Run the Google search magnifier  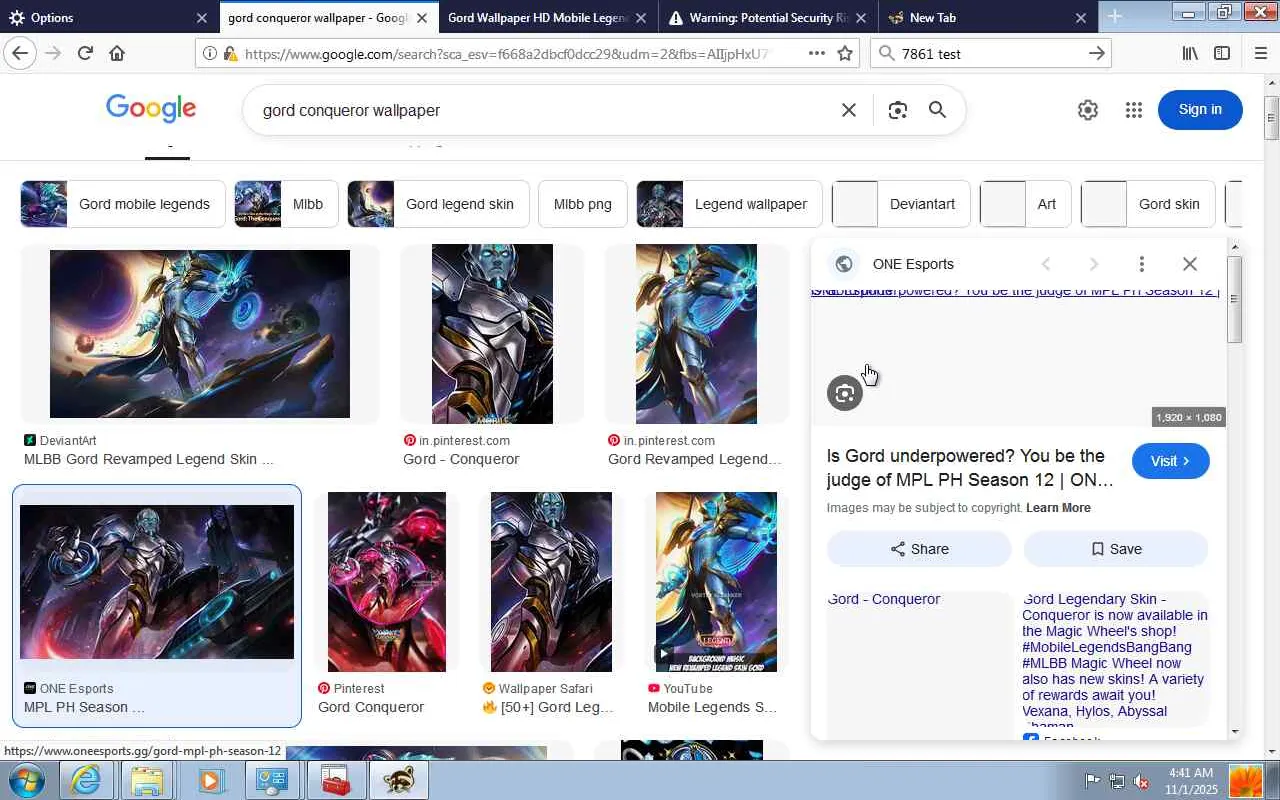click(x=937, y=110)
